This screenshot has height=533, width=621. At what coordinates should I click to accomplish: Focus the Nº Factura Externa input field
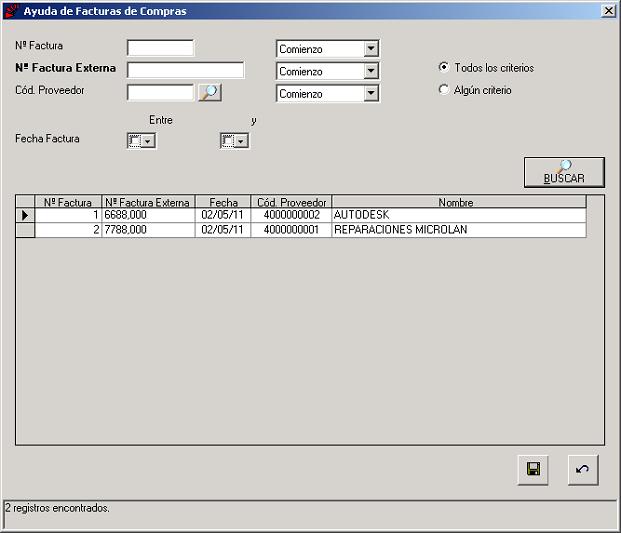[x=185, y=70]
